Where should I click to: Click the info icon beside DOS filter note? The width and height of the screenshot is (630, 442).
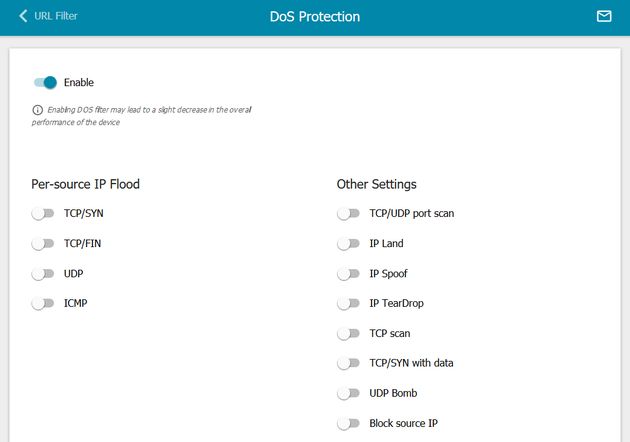37,110
